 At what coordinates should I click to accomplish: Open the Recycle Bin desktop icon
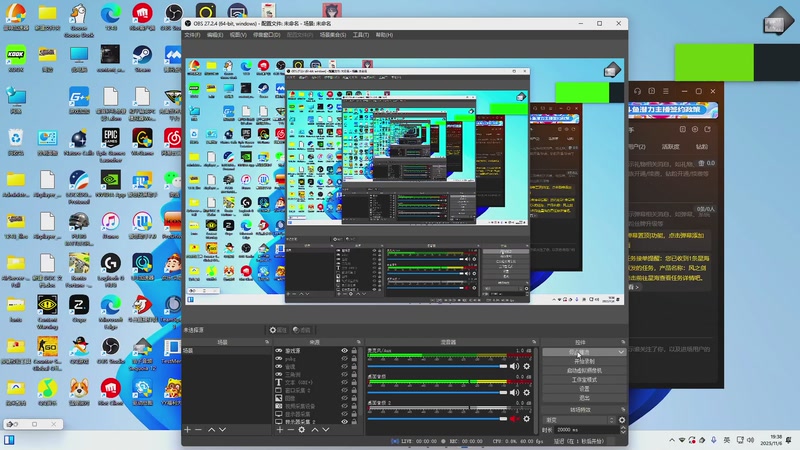pos(16,142)
